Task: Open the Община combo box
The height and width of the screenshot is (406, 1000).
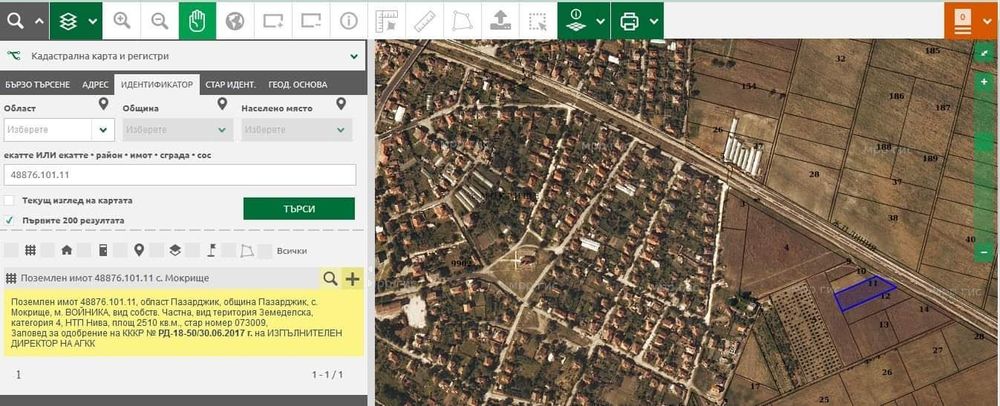Action: click(x=177, y=130)
